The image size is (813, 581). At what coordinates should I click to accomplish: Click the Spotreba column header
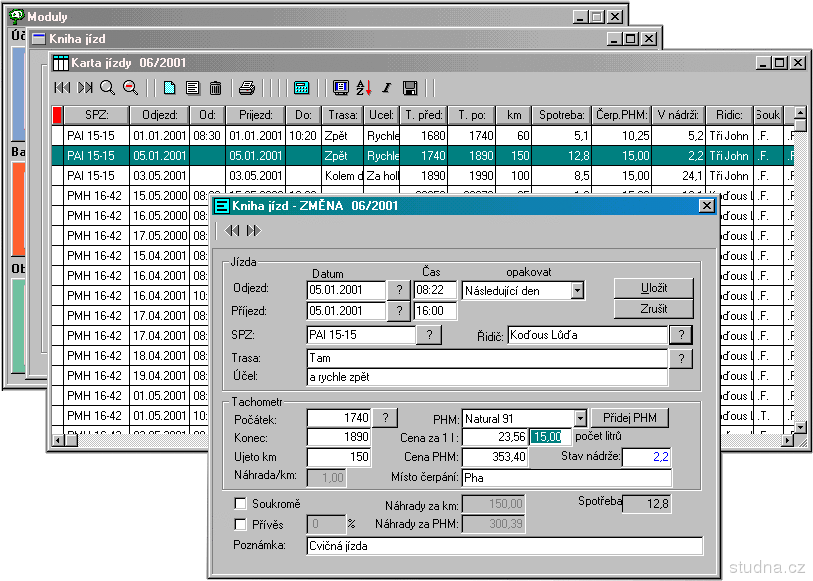tap(560, 115)
